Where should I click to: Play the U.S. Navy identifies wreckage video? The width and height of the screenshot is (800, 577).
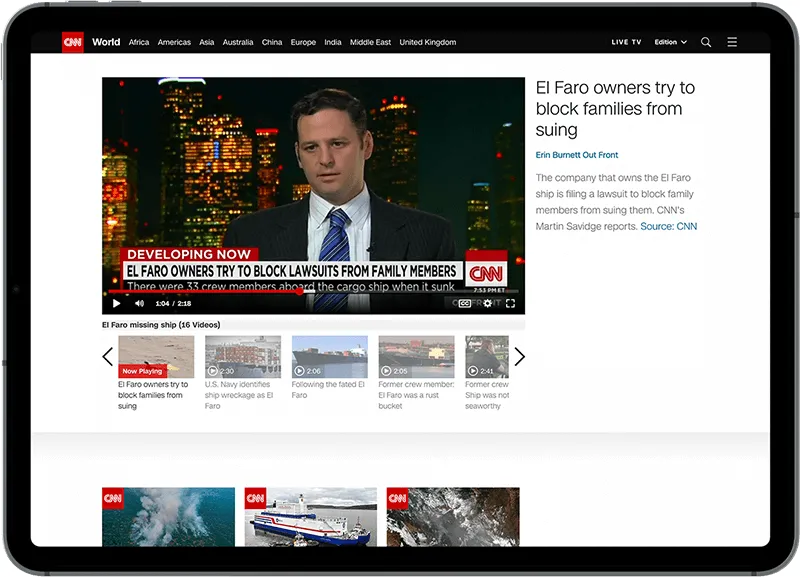[243, 357]
